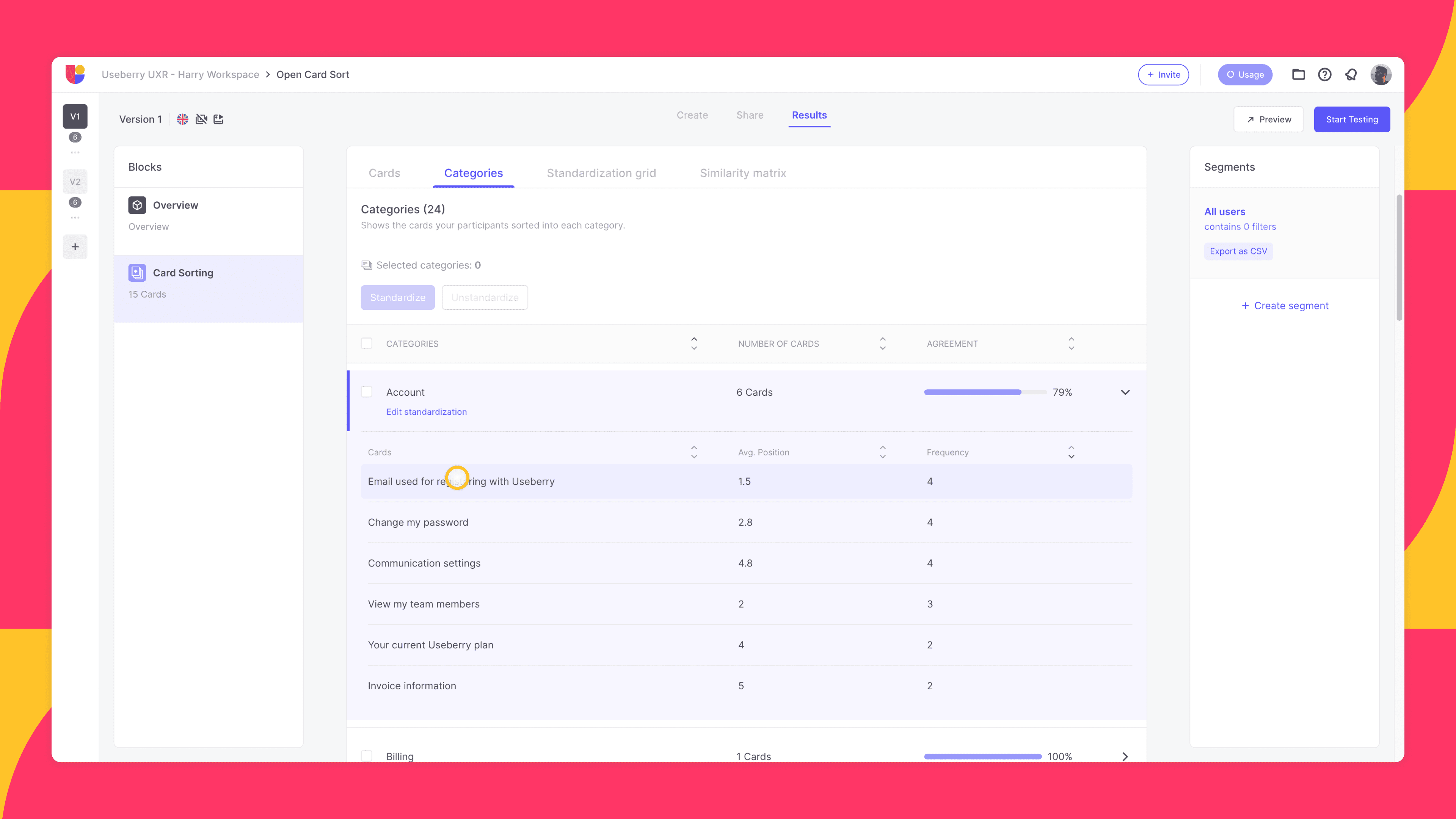Click the Overview block cube icon
Viewport: 1456px width, 819px height.
pyautogui.click(x=137, y=205)
